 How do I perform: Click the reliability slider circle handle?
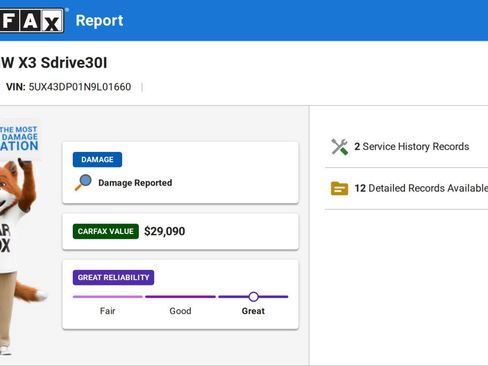253,296
